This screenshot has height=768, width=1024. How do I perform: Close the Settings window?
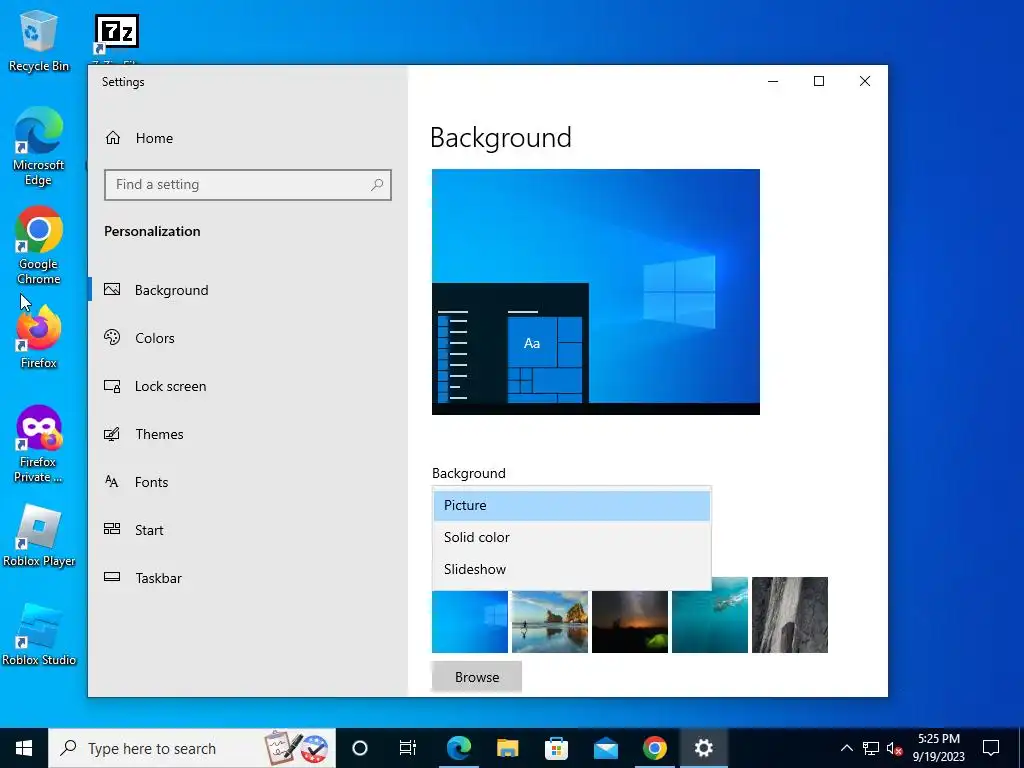pyautogui.click(x=865, y=81)
